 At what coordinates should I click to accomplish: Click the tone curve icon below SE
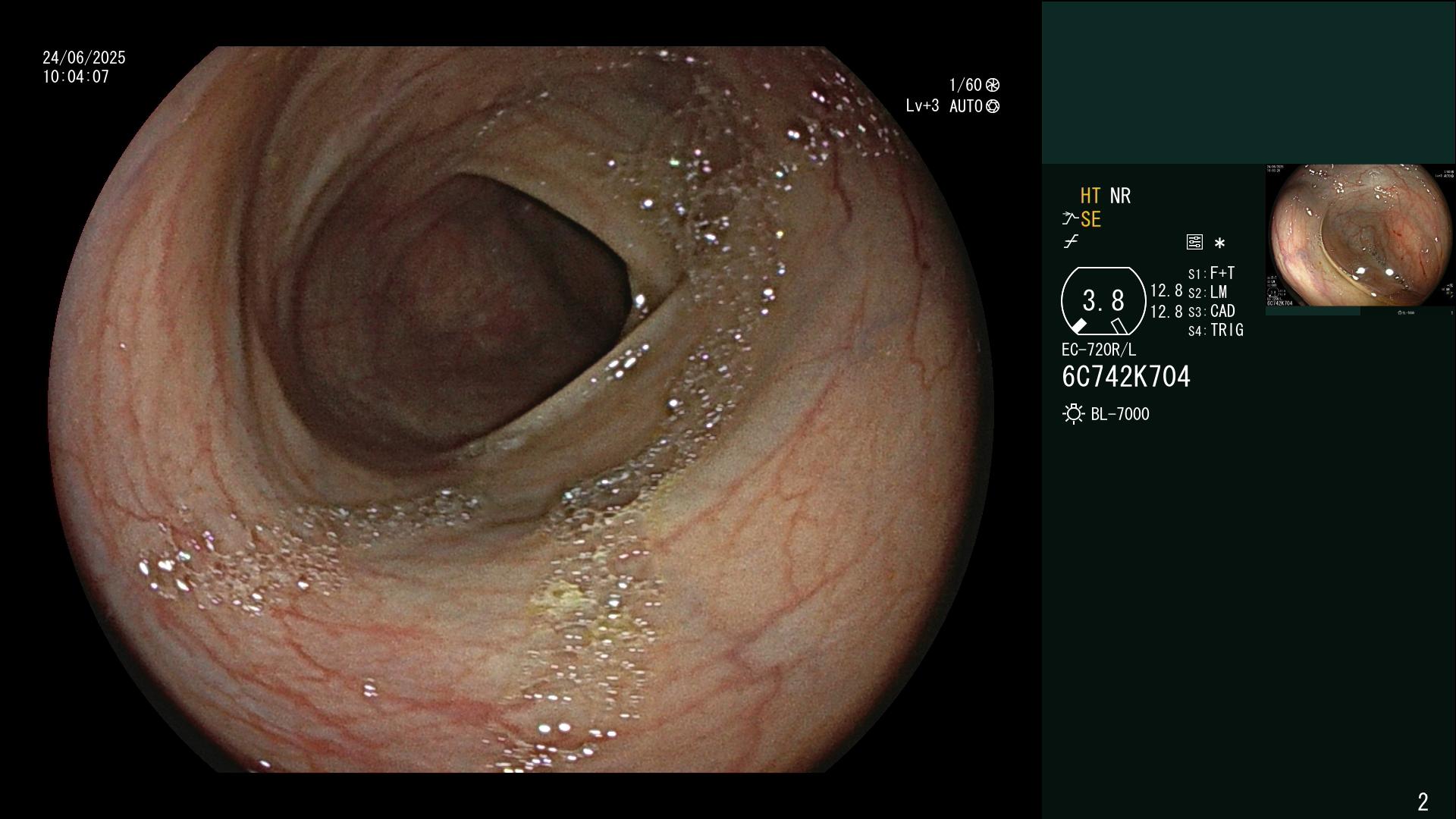(1071, 242)
